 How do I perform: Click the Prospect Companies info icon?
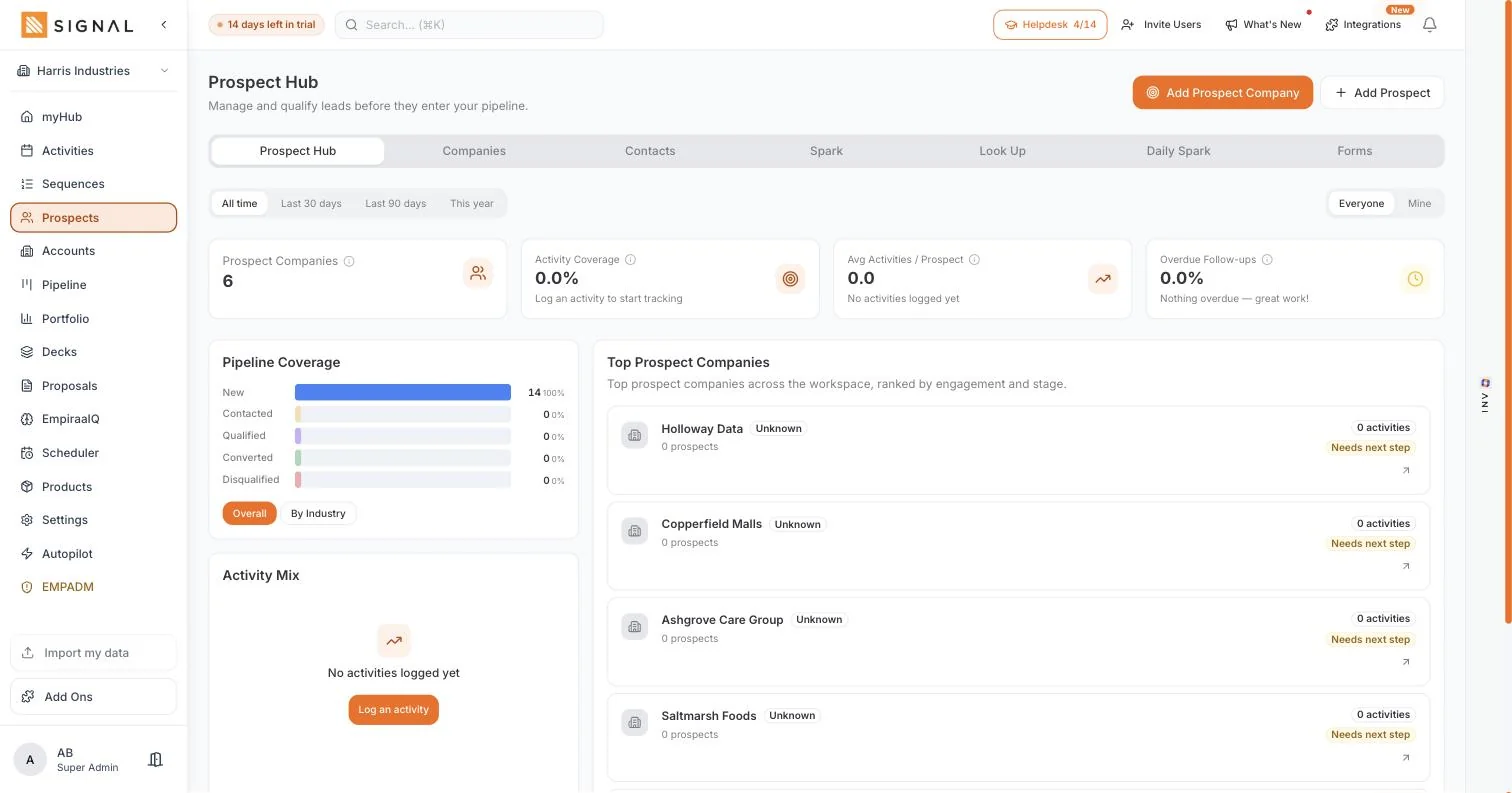pyautogui.click(x=349, y=261)
